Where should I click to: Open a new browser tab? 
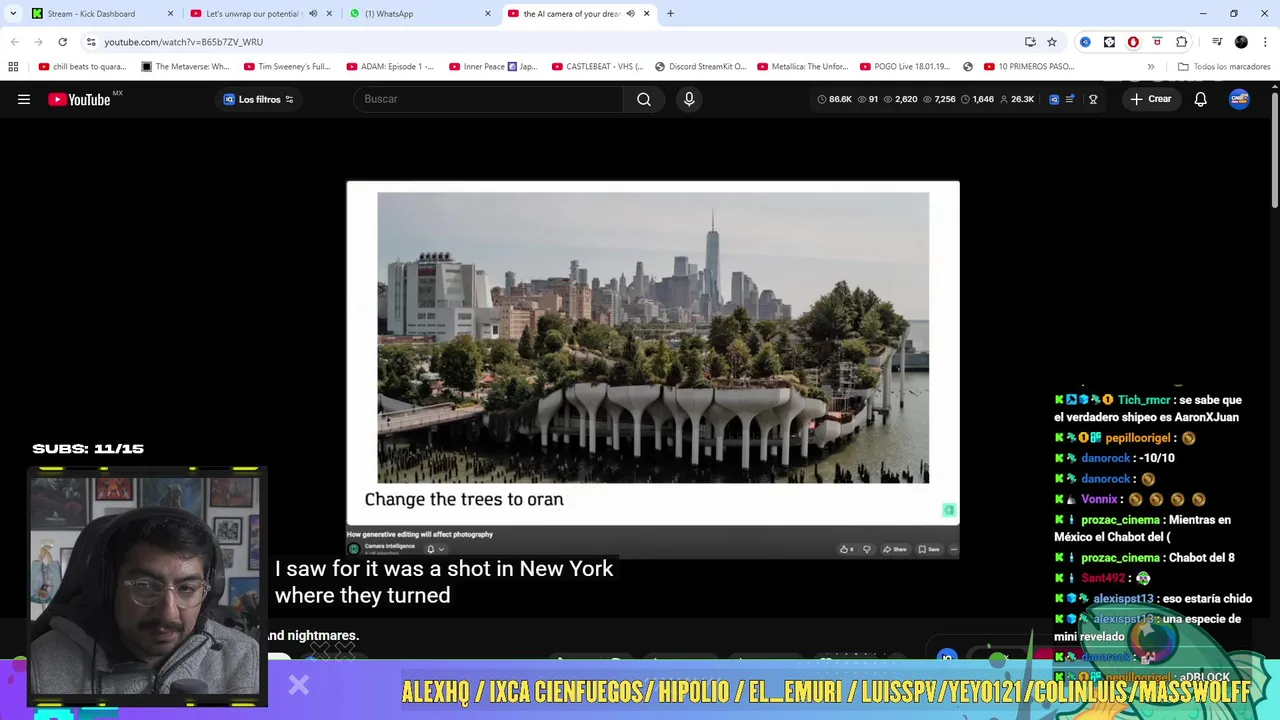tap(670, 14)
